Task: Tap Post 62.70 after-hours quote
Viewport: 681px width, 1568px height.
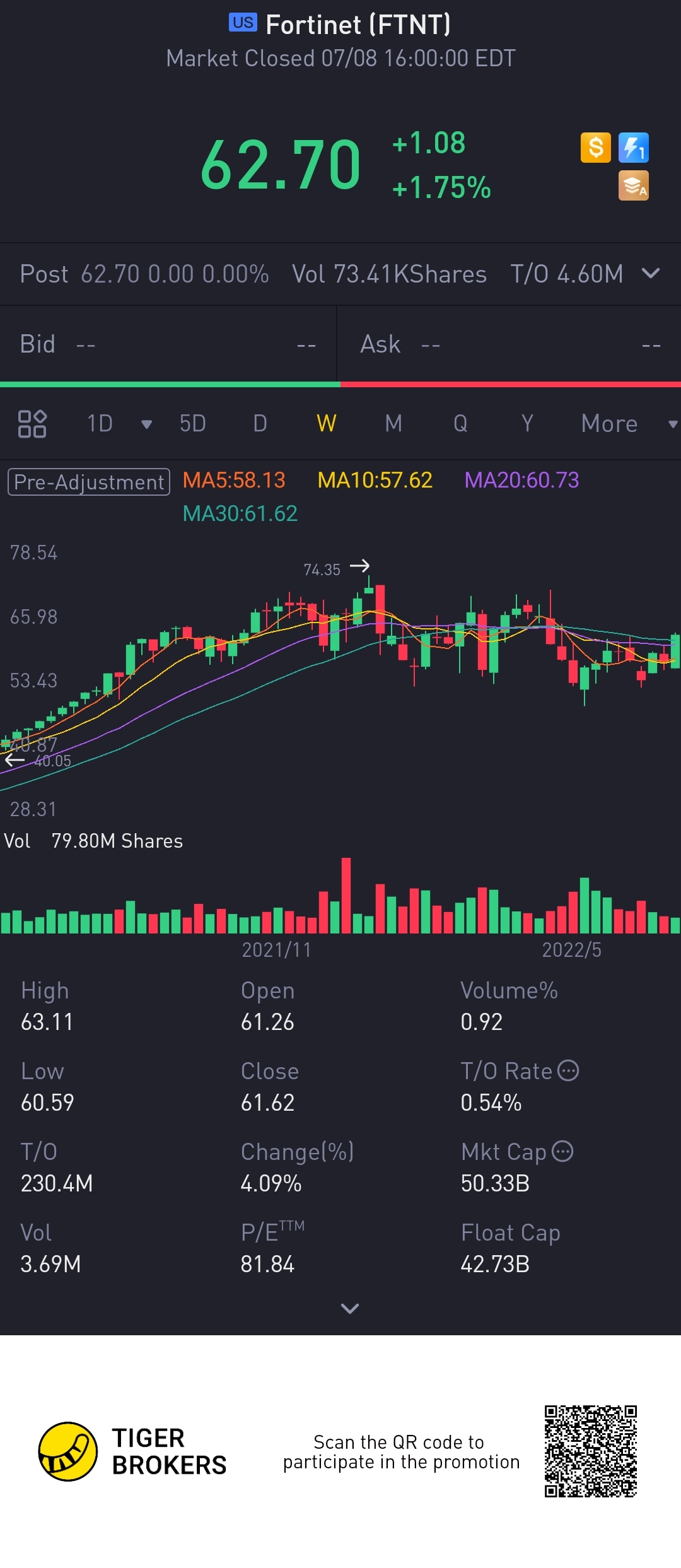Action: point(144,274)
